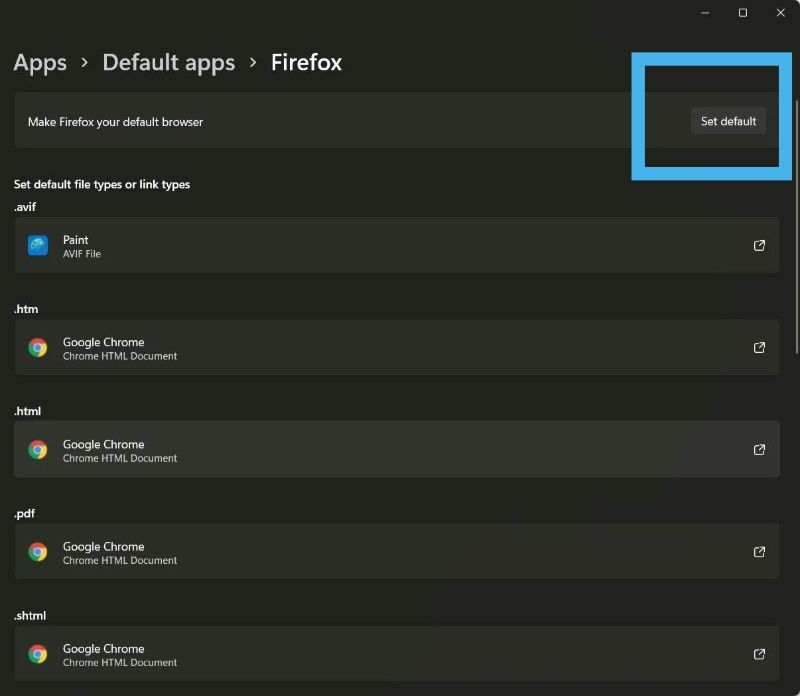
Task: Click 'Set default file types or link types' heading
Action: coord(102,184)
